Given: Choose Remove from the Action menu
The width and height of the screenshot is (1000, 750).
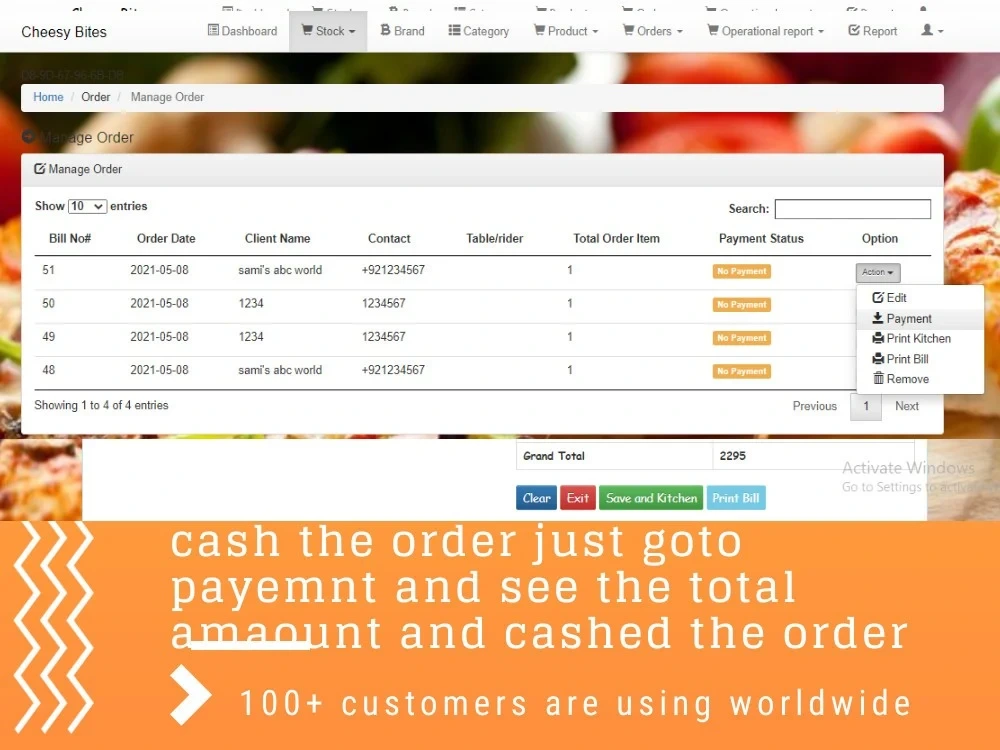Looking at the screenshot, I should (920, 379).
